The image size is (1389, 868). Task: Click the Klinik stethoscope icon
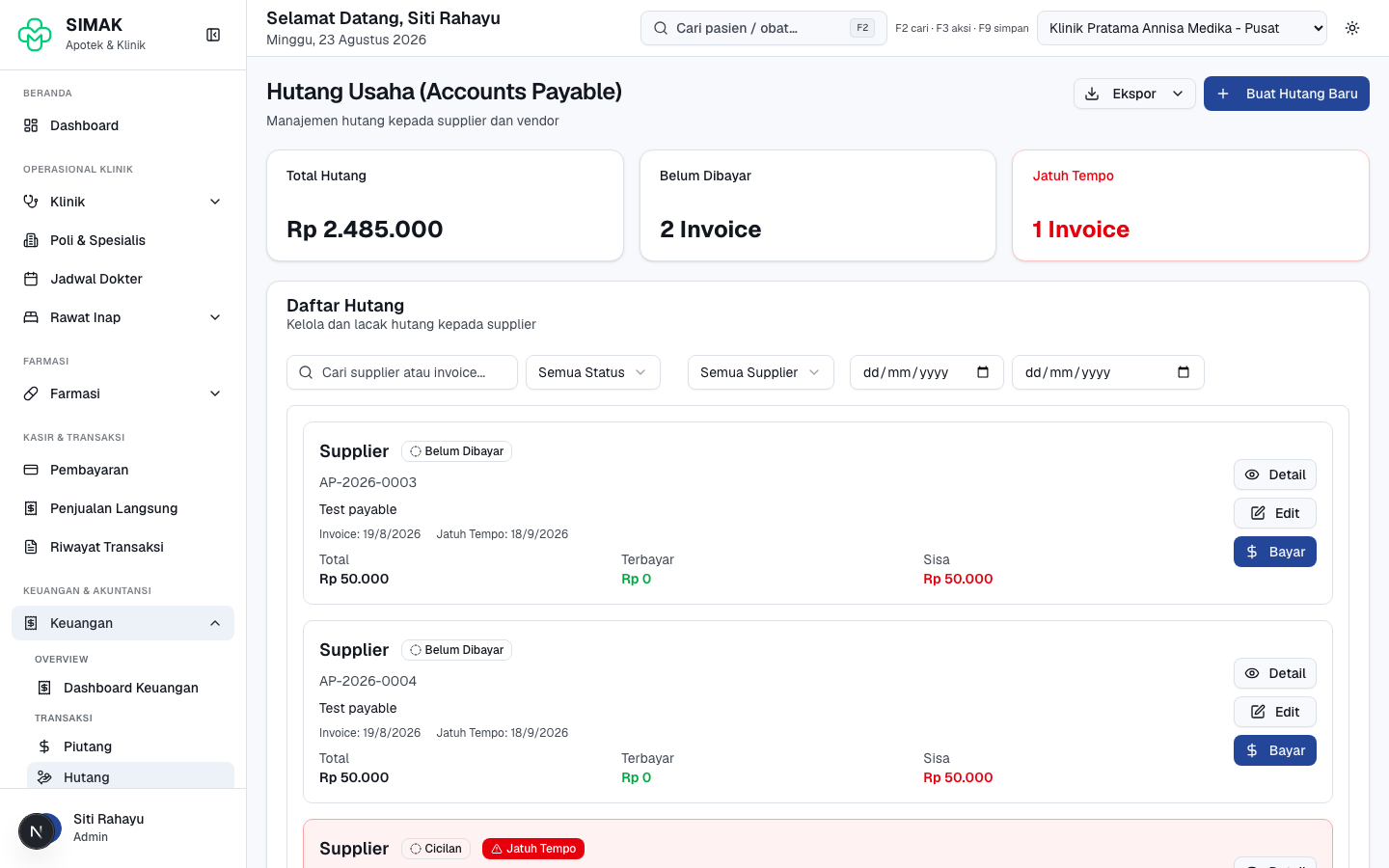(31, 202)
